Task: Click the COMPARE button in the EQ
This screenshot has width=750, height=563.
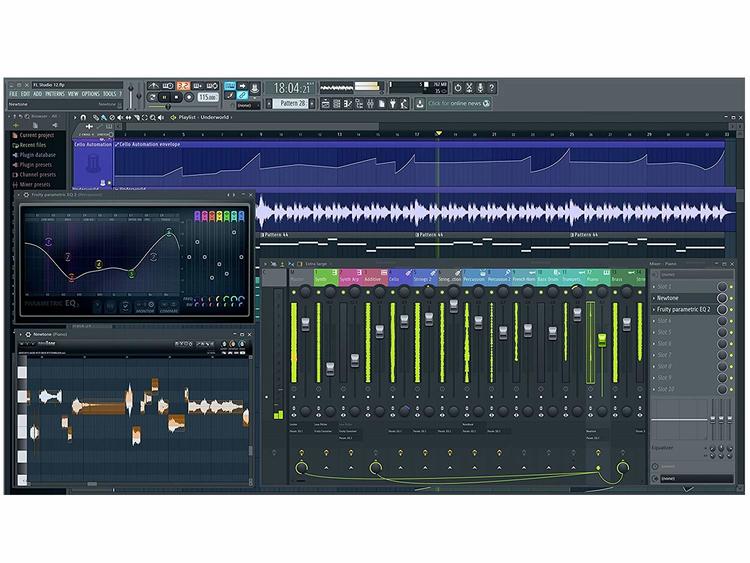Action: tap(168, 307)
